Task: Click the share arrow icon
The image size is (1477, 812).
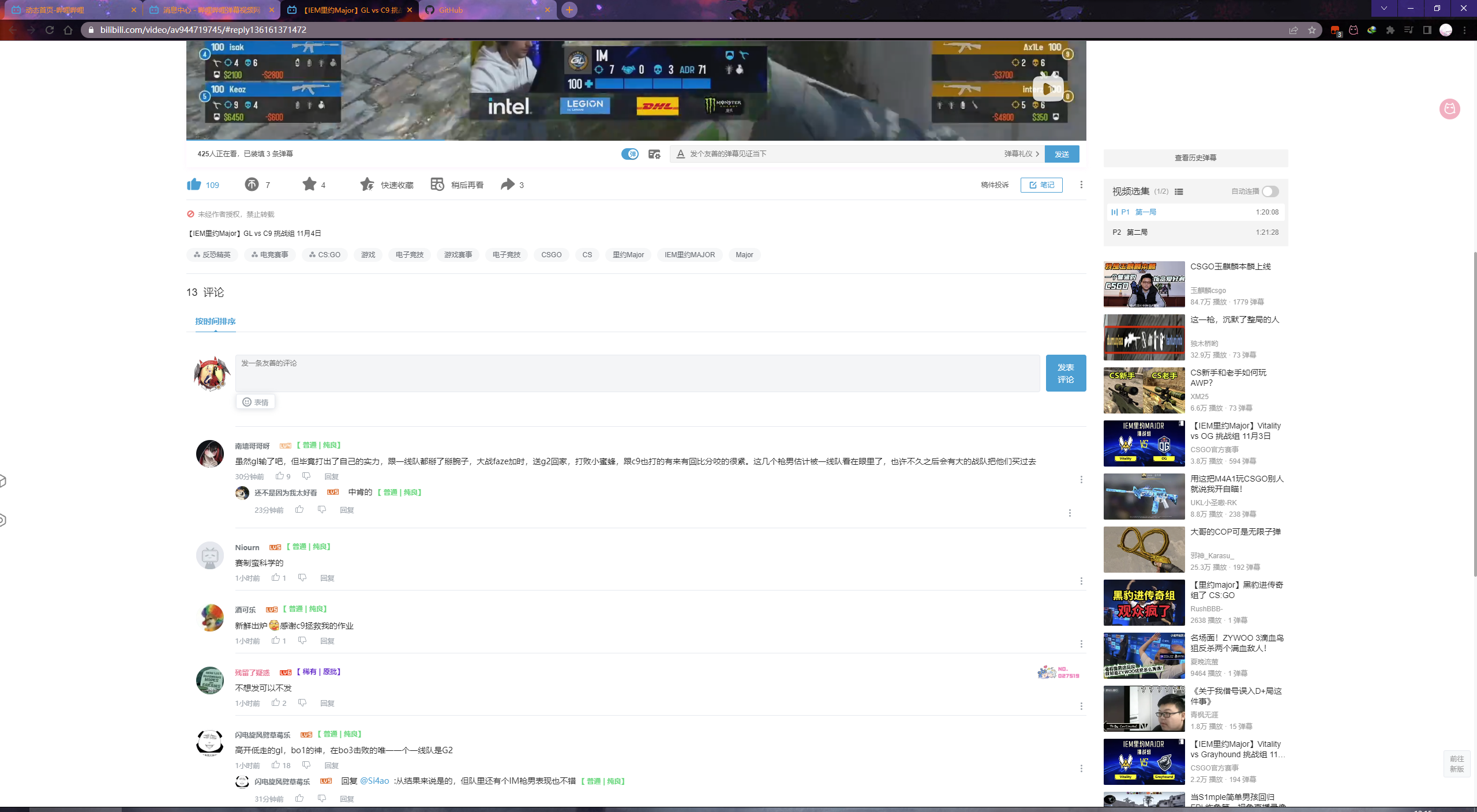Action: [507, 185]
